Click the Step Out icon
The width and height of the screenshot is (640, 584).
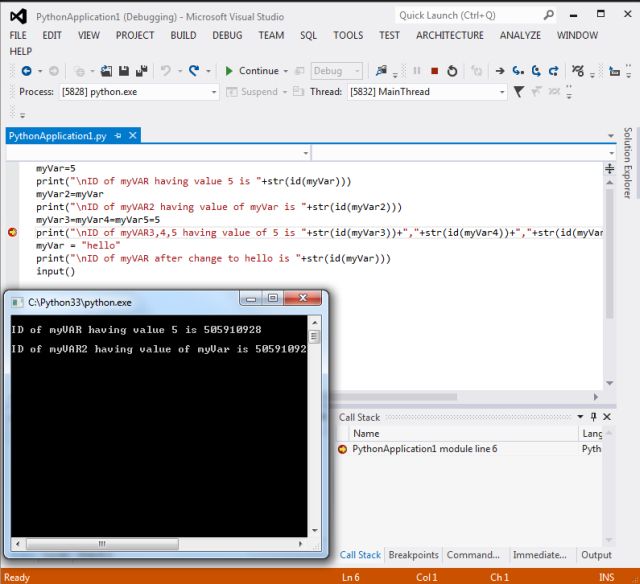[x=553, y=71]
